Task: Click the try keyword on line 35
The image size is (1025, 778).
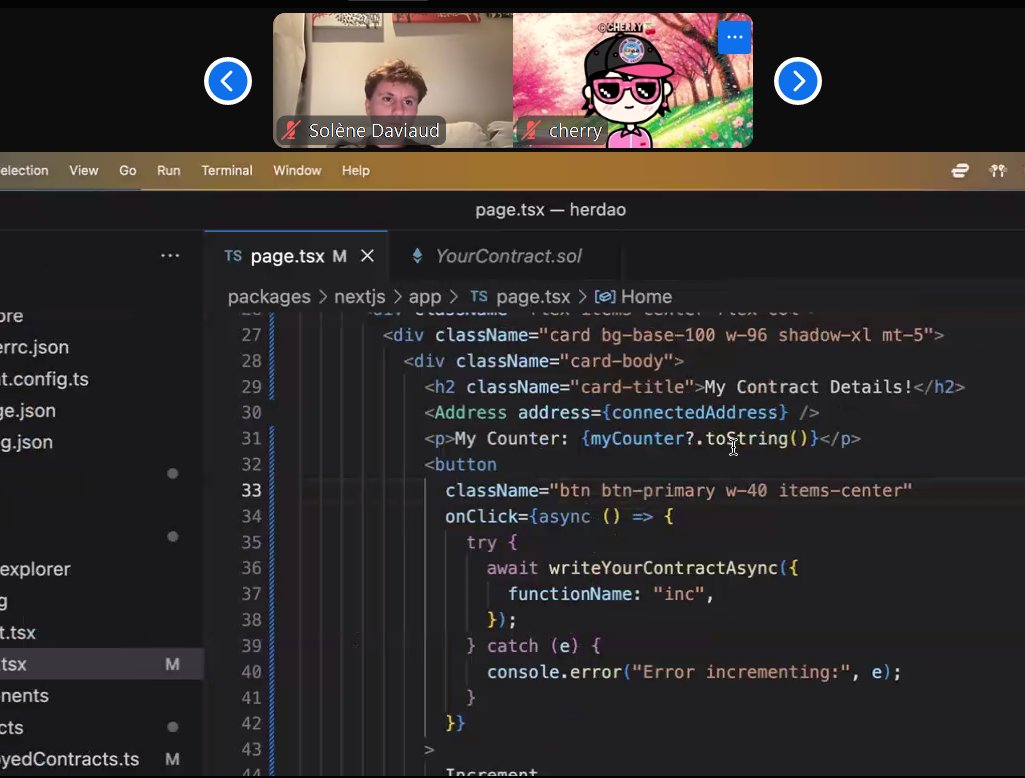Action: pos(482,543)
